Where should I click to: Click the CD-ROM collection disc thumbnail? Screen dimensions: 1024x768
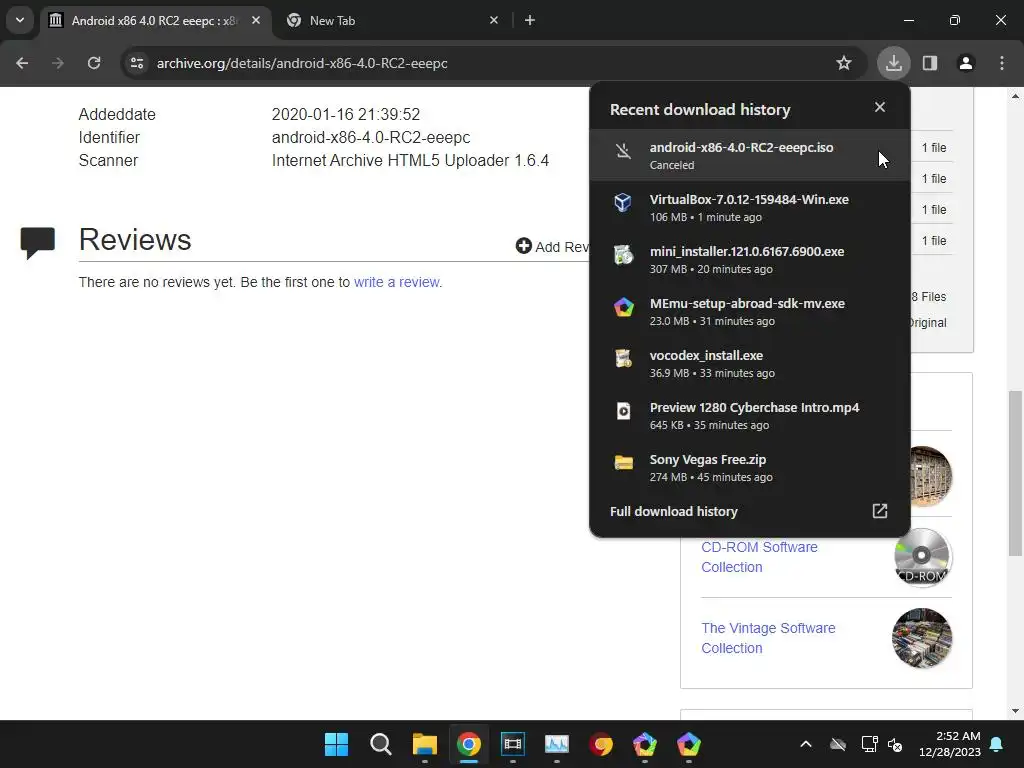click(x=922, y=557)
